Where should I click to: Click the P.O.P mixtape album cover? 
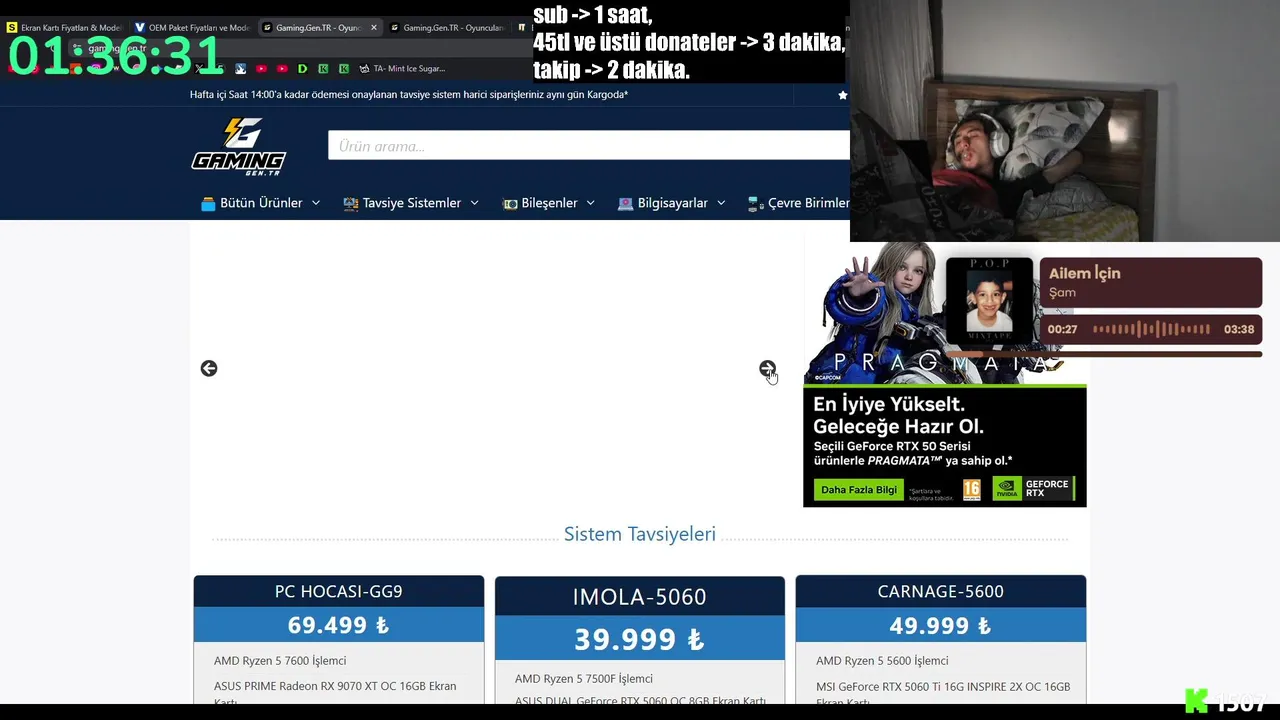pos(989,301)
